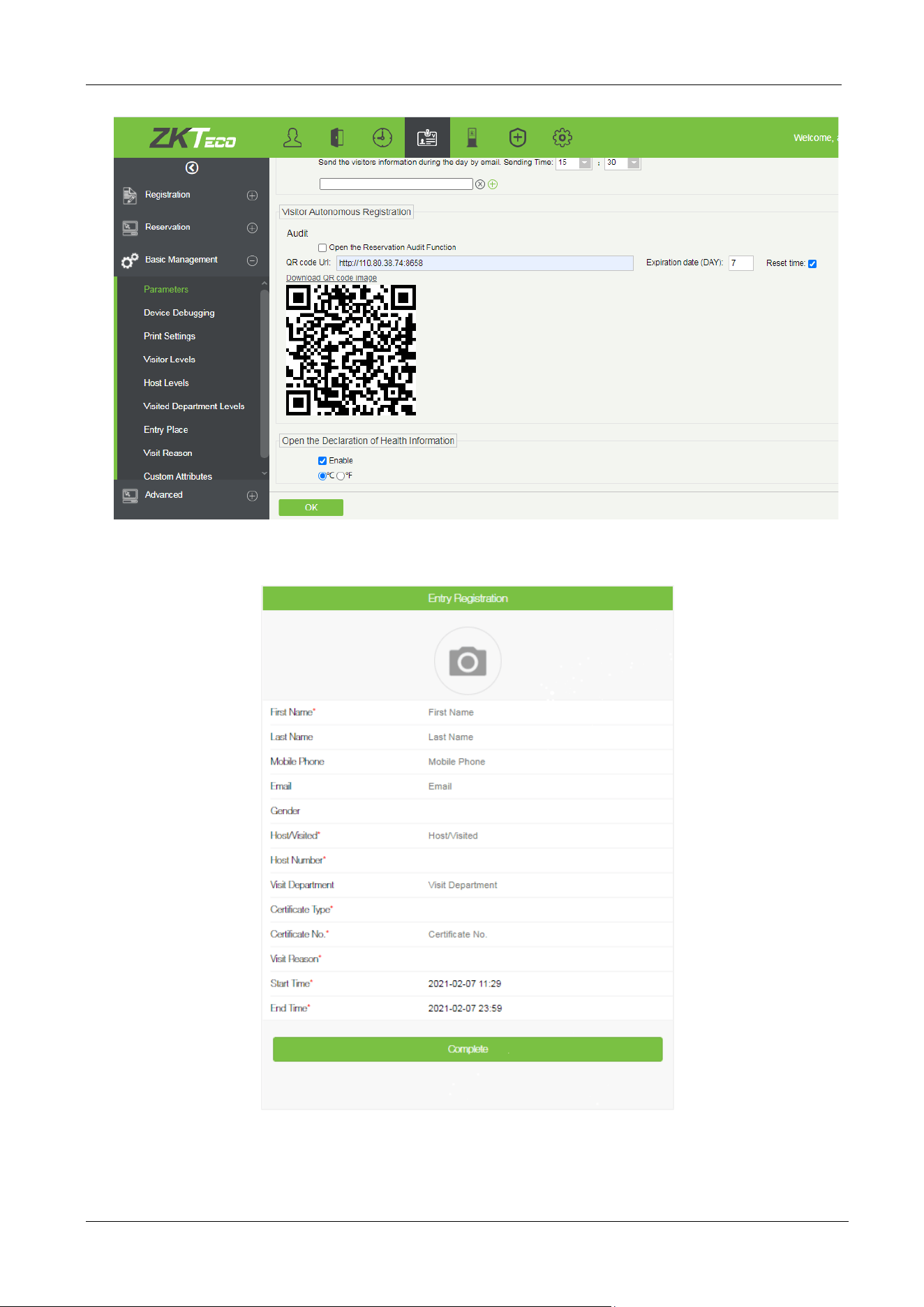Select the °C temperature radio button

click(x=322, y=476)
